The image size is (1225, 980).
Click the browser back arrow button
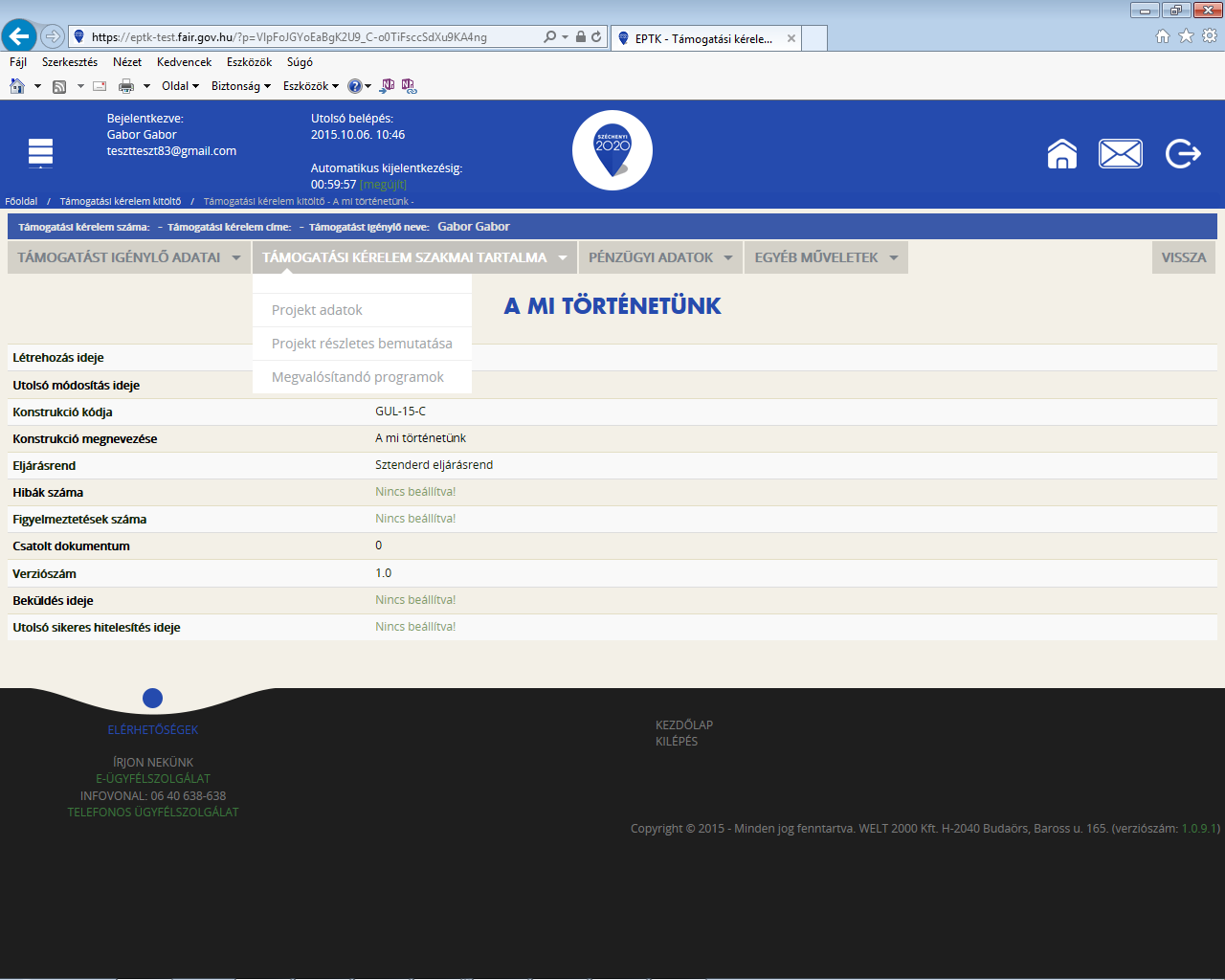(x=19, y=36)
